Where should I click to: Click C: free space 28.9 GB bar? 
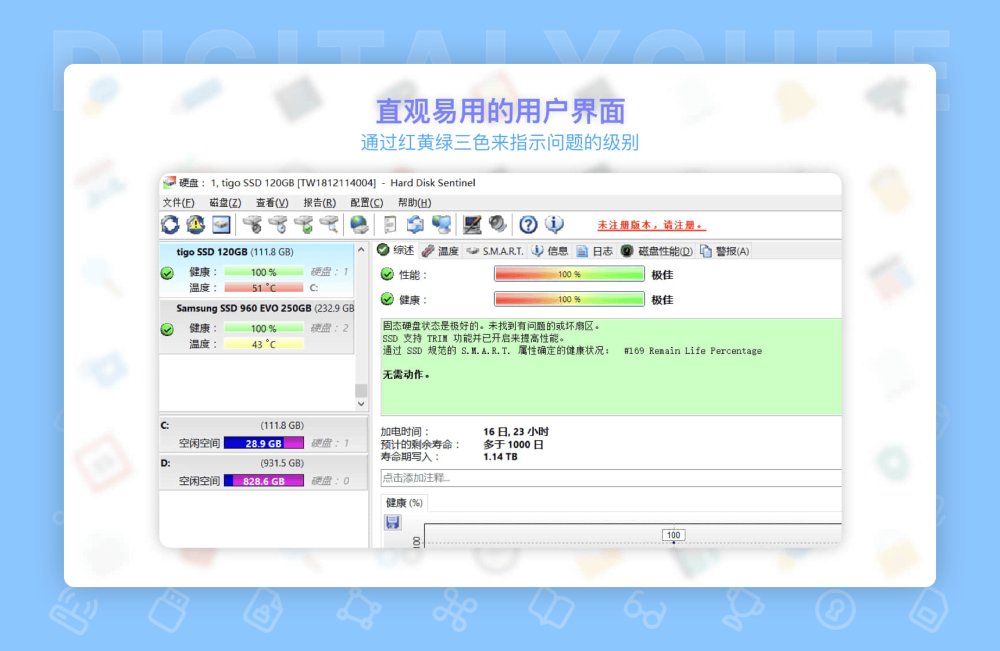pos(264,443)
